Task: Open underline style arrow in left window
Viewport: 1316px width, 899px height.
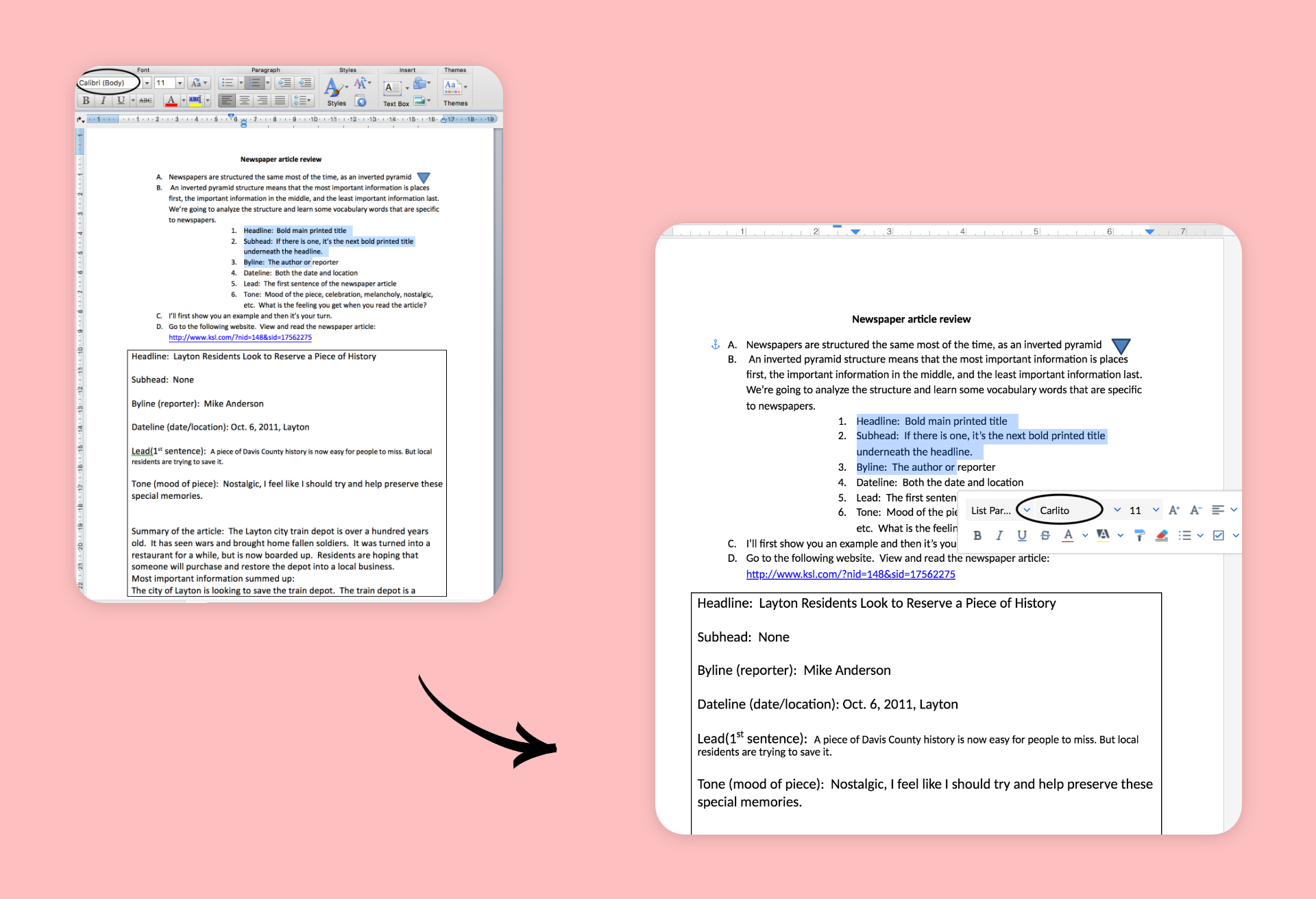Action: [133, 101]
